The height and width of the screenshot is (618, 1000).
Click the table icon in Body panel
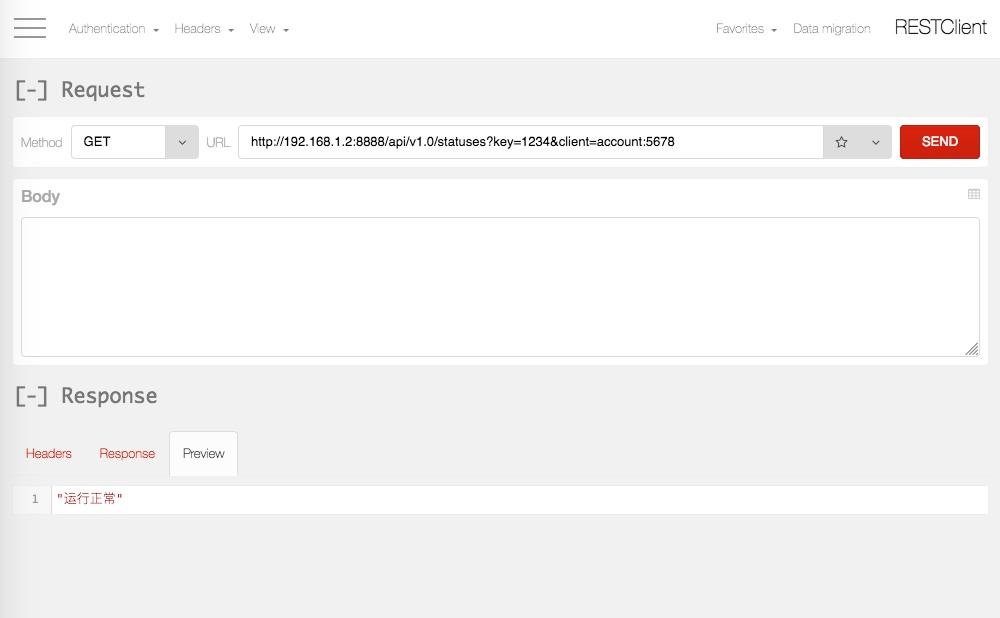point(974,194)
